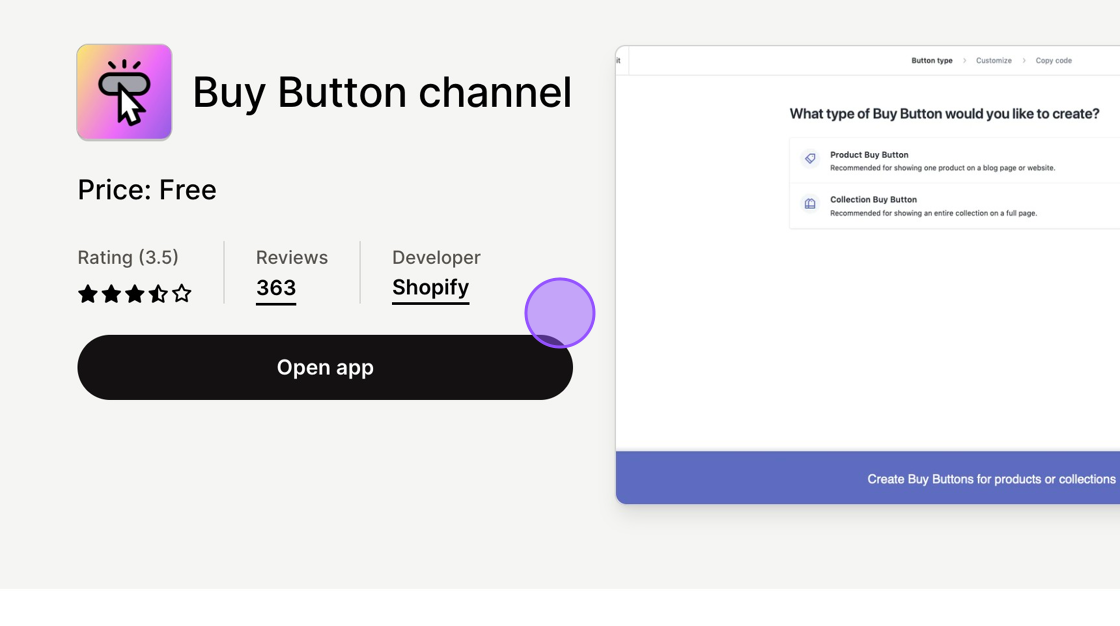
Task: Open the 363 reviews link
Action: click(276, 288)
